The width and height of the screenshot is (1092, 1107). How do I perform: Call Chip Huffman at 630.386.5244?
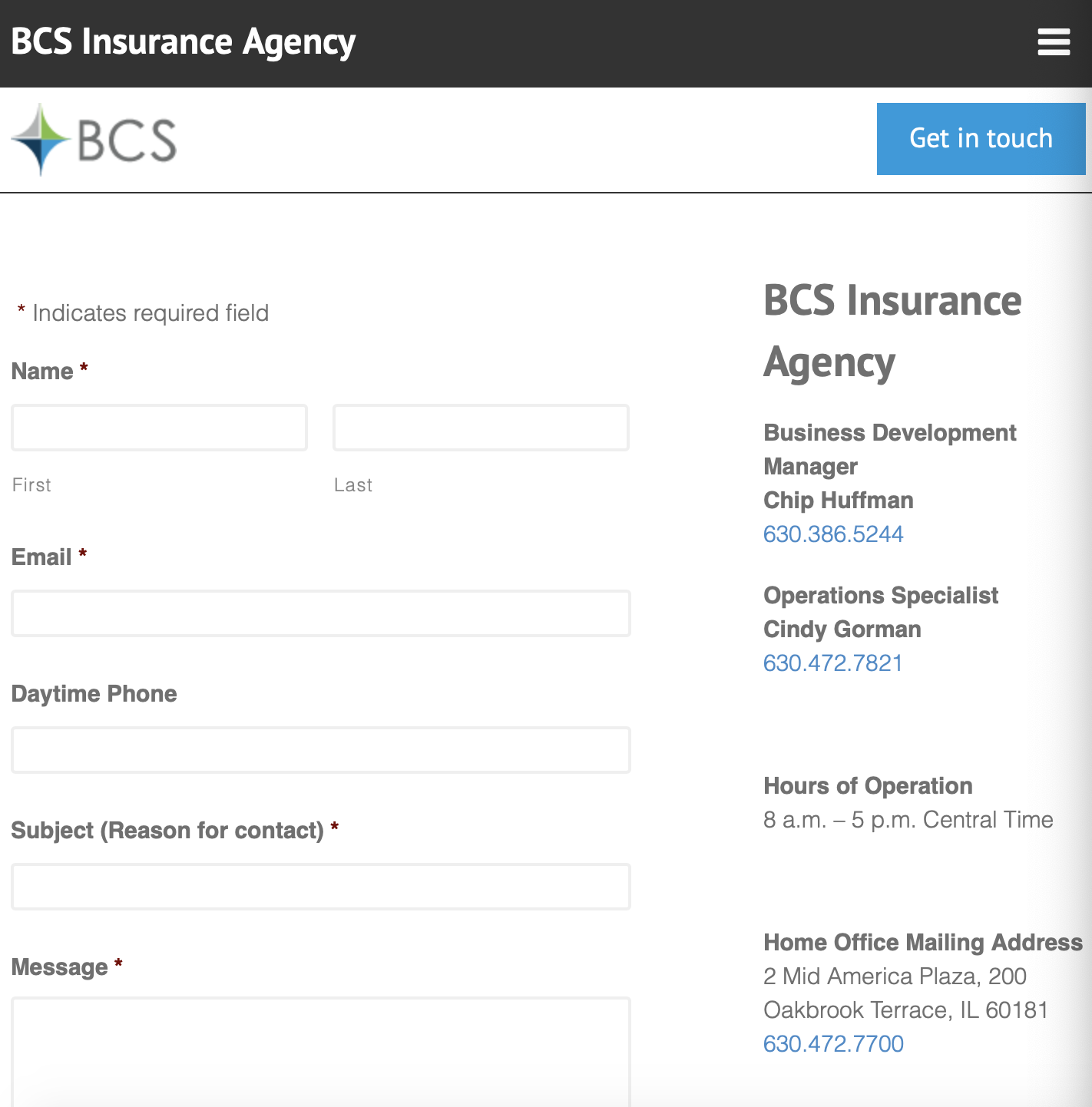tap(833, 534)
